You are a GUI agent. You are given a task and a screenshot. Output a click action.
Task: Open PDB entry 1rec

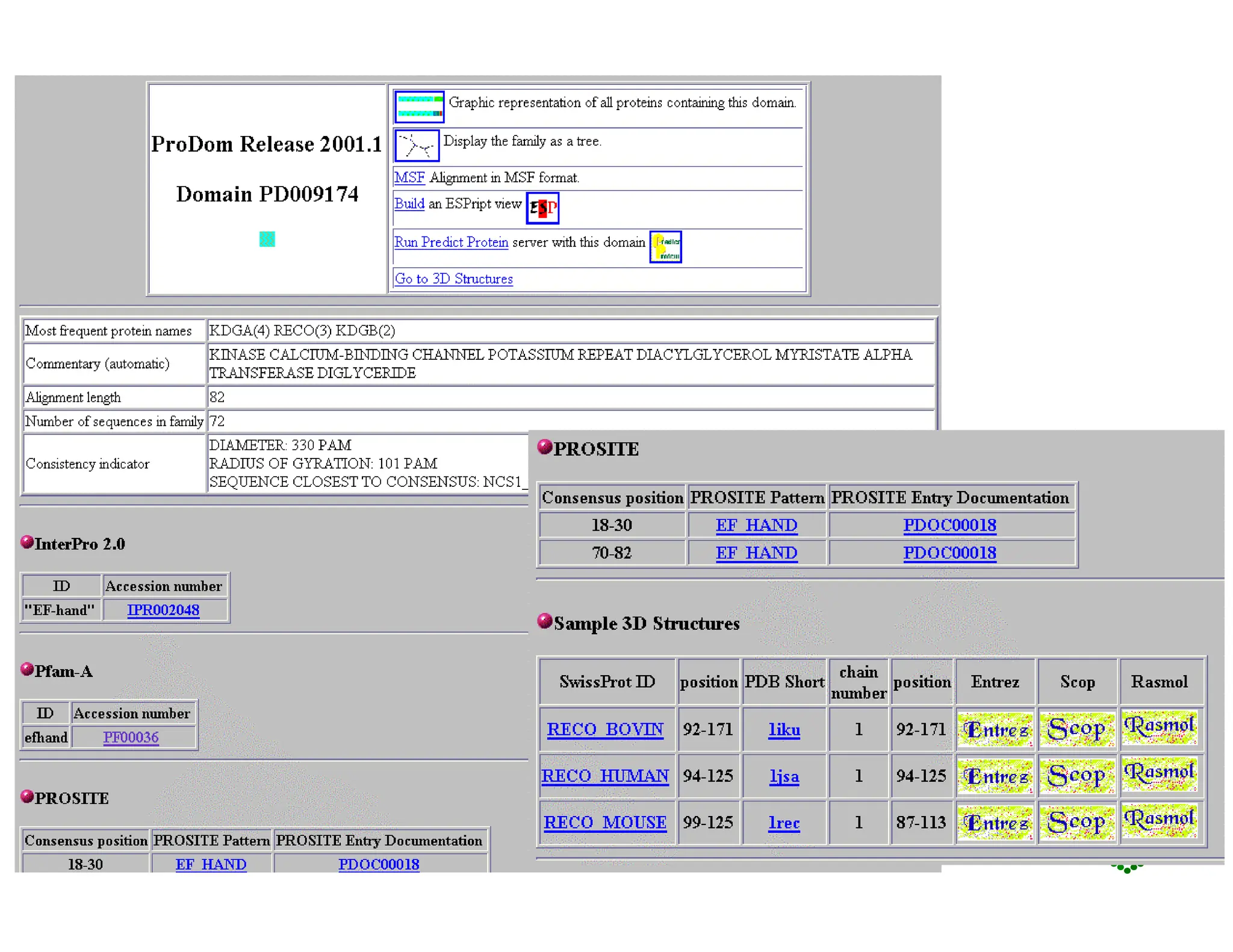784,822
